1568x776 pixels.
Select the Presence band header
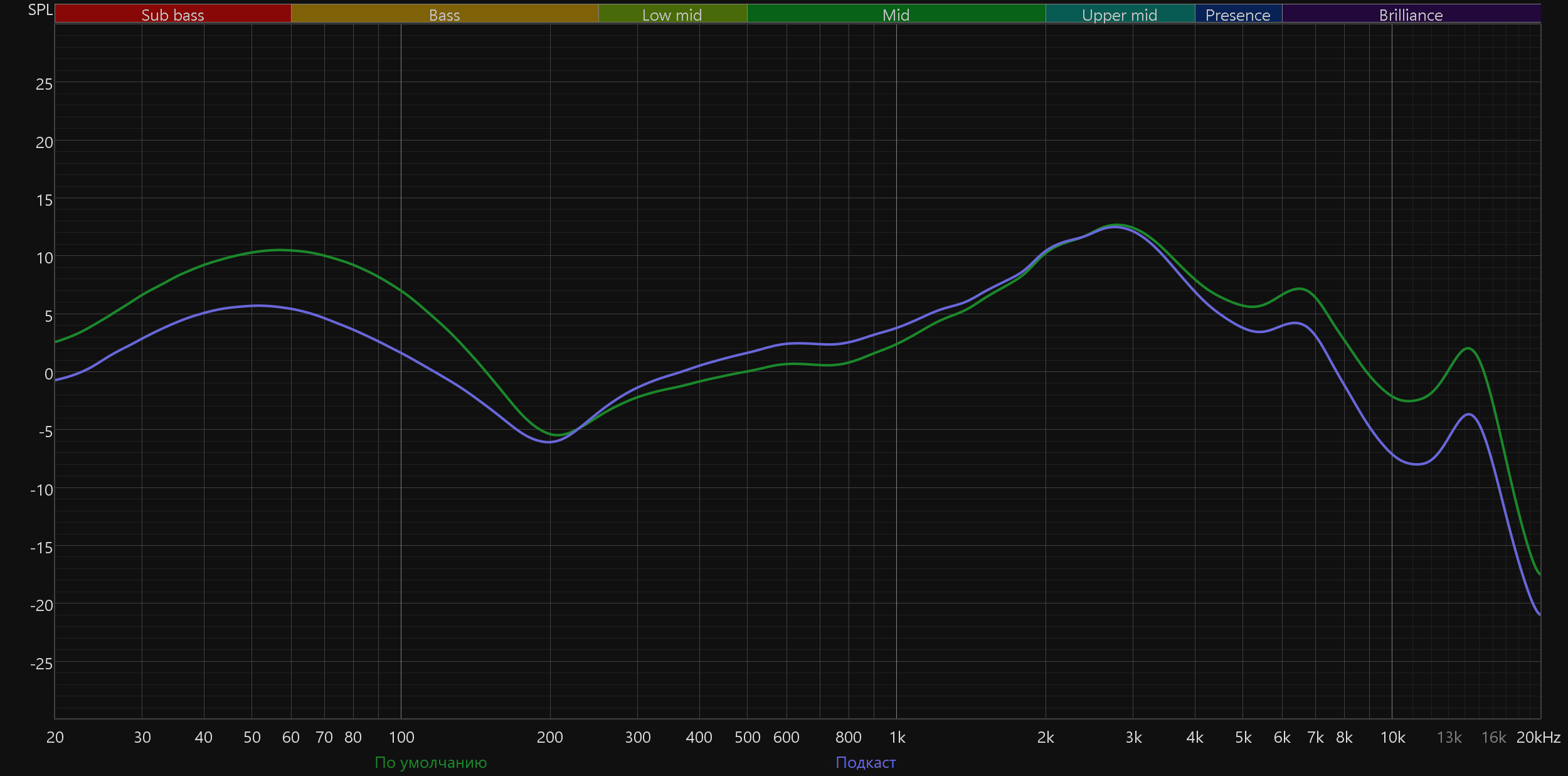(x=1237, y=14)
